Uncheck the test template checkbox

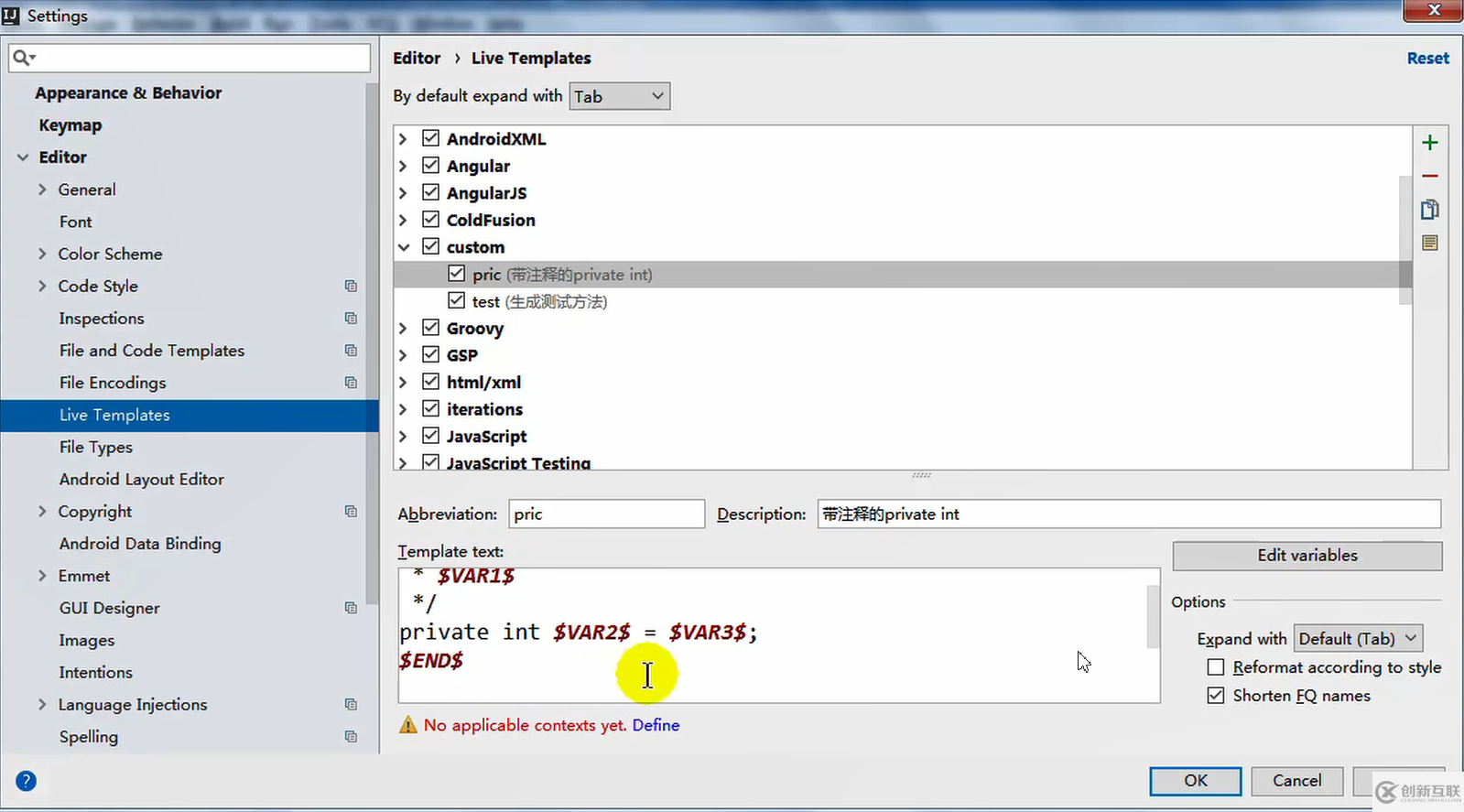tap(456, 300)
